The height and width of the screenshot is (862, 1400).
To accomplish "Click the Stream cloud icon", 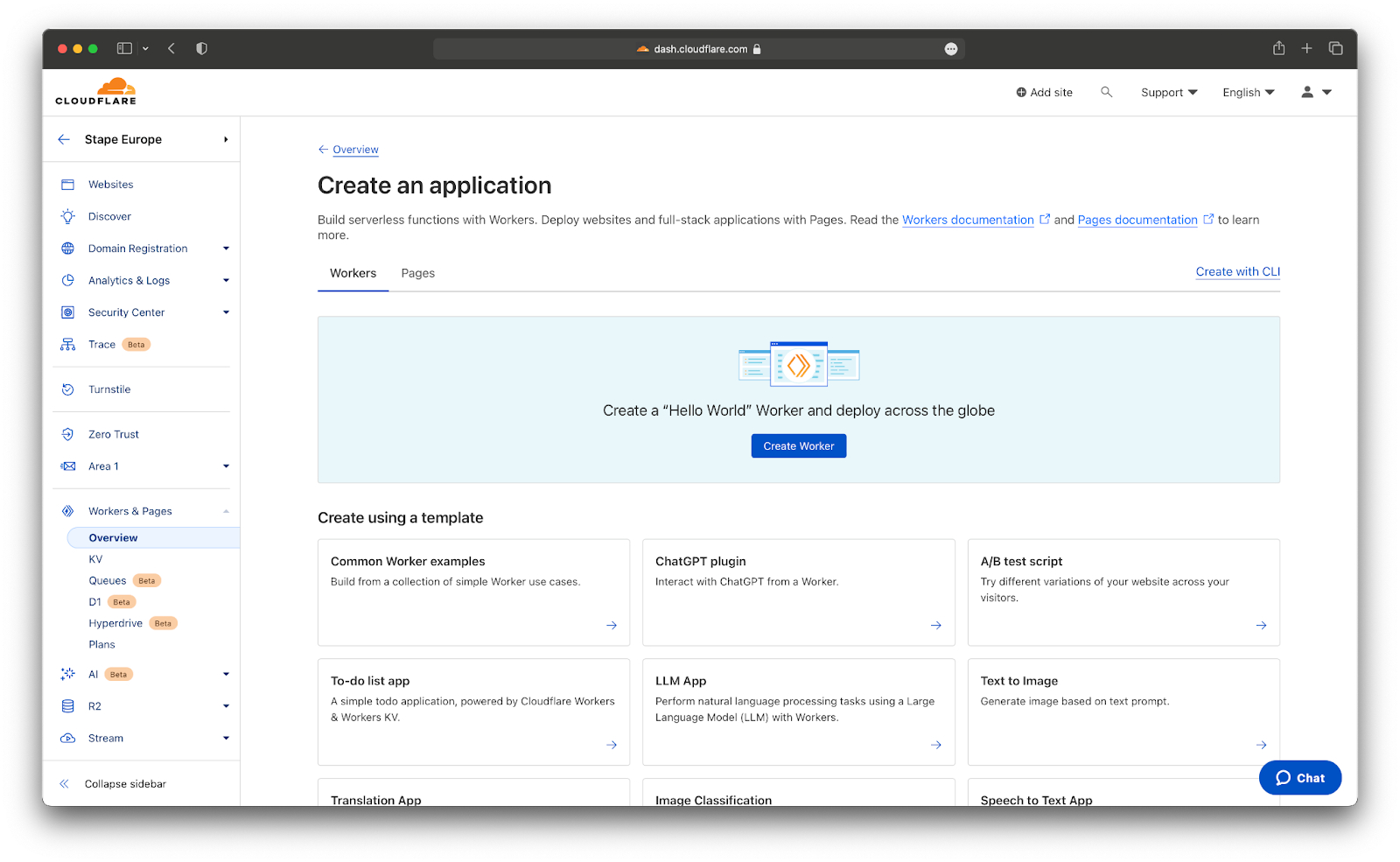I will coord(67,739).
